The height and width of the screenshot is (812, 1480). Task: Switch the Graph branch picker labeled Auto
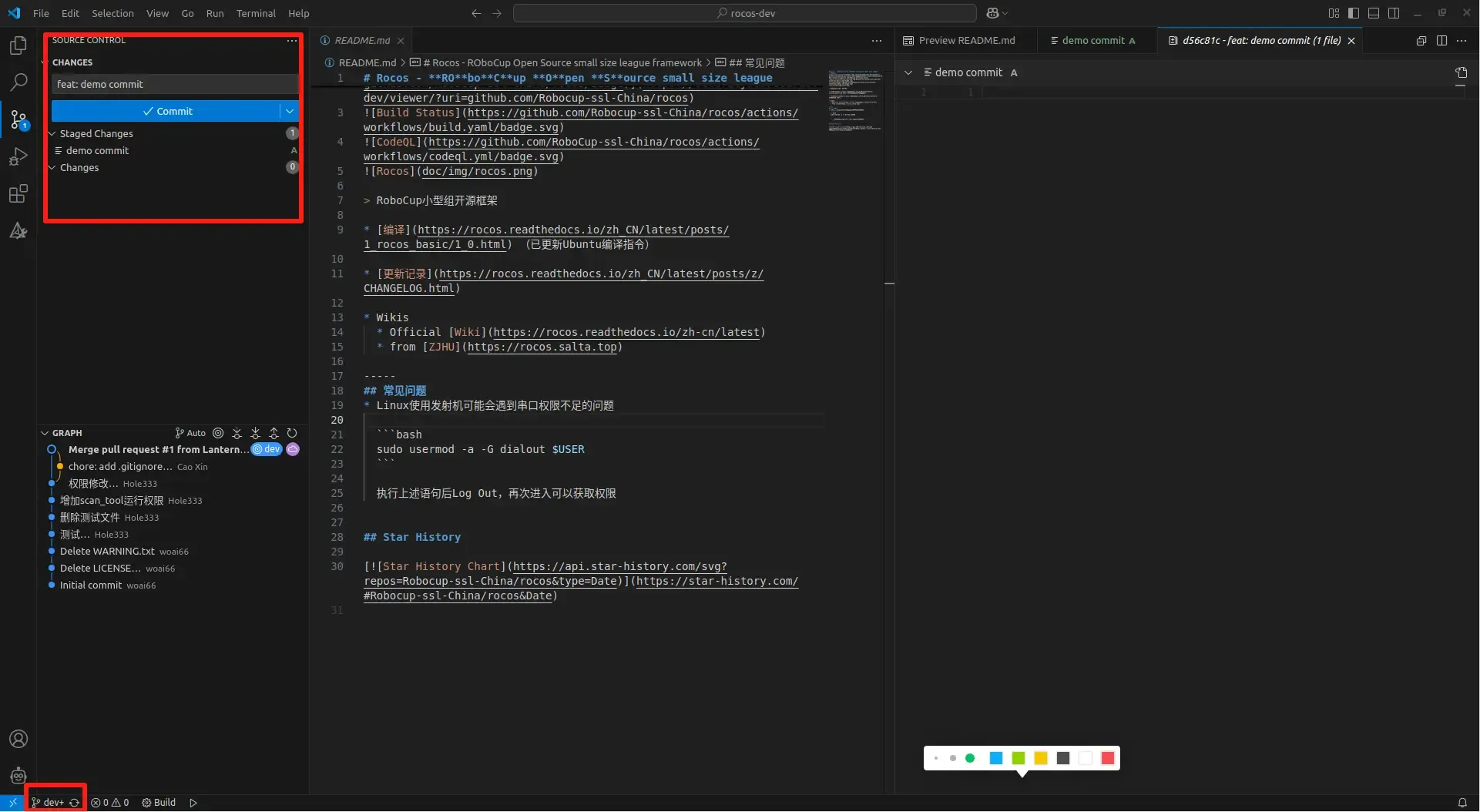point(190,433)
